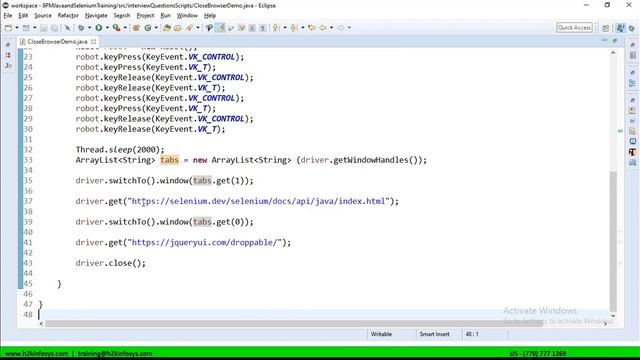
Task: Open the Next Annotation dropdown arrow
Action: pyautogui.click(x=285, y=28)
